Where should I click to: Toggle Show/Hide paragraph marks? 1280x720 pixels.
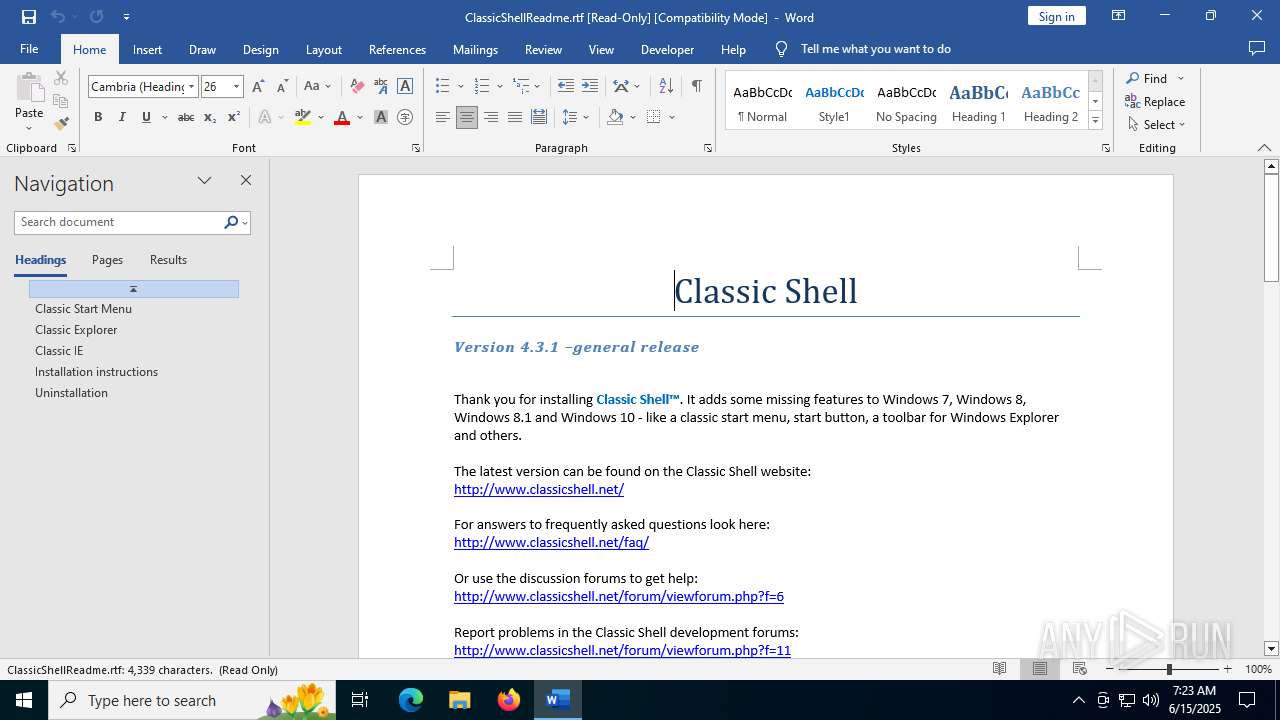click(696, 86)
